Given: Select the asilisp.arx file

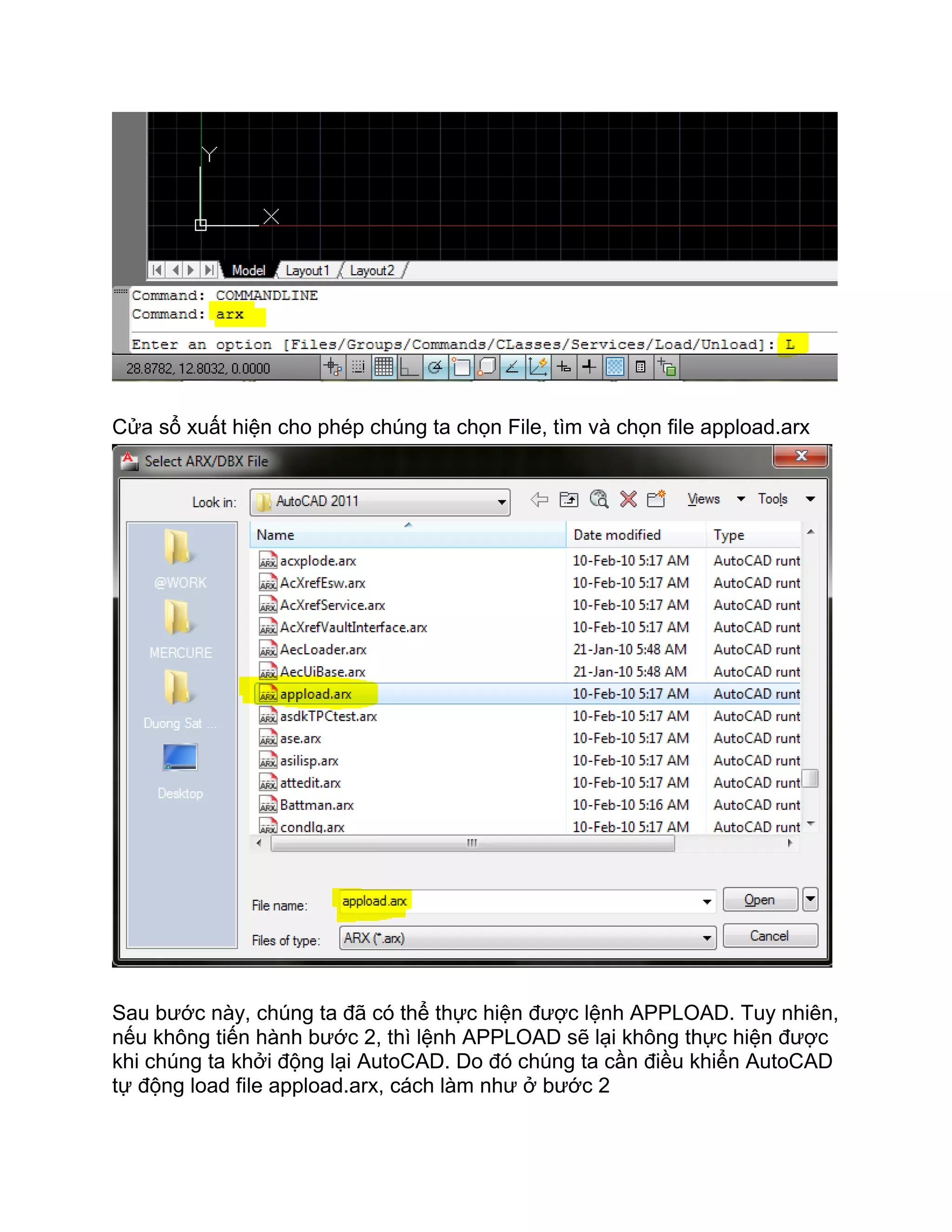Looking at the screenshot, I should [x=526, y=761].
